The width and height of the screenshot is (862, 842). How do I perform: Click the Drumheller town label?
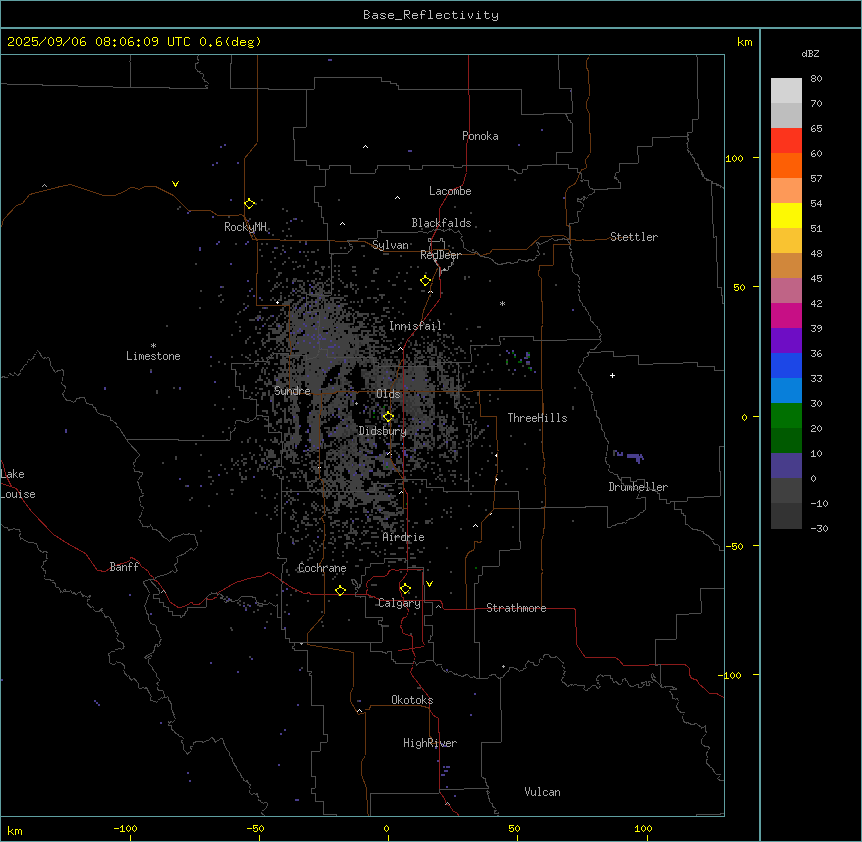tap(638, 487)
